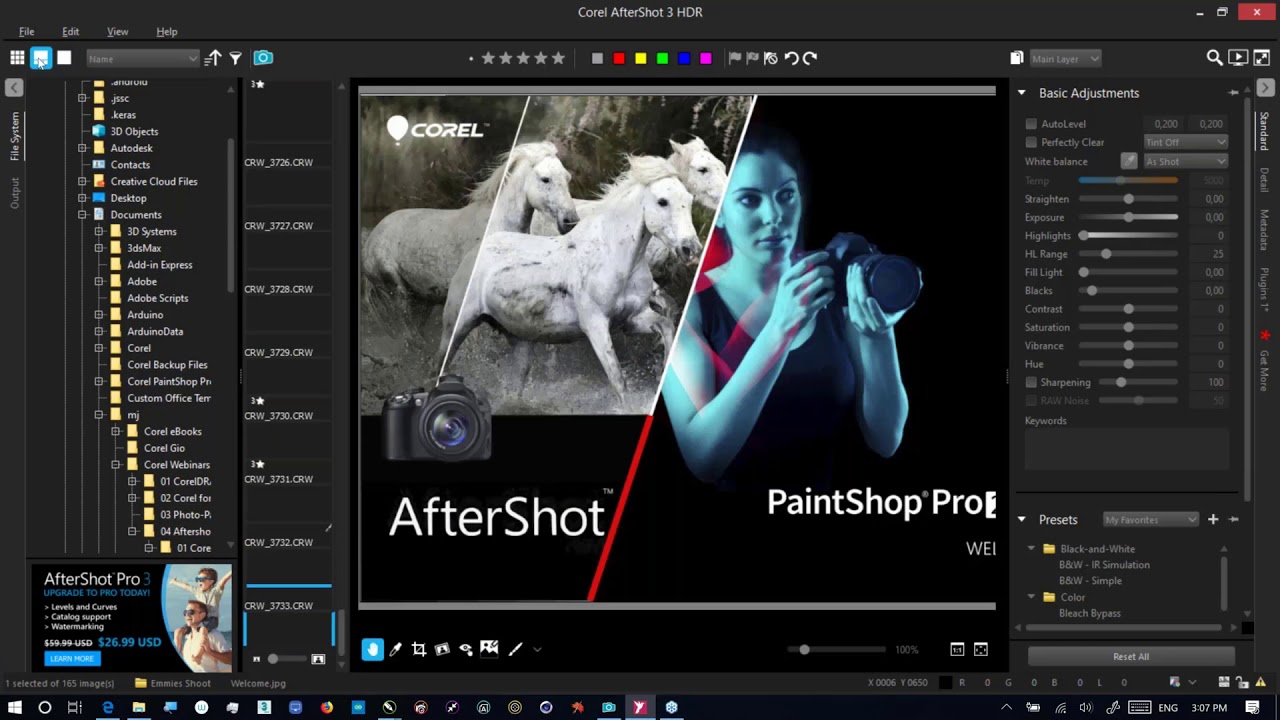Open the Main Layer dropdown
The width and height of the screenshot is (1280, 720).
[x=1065, y=58]
